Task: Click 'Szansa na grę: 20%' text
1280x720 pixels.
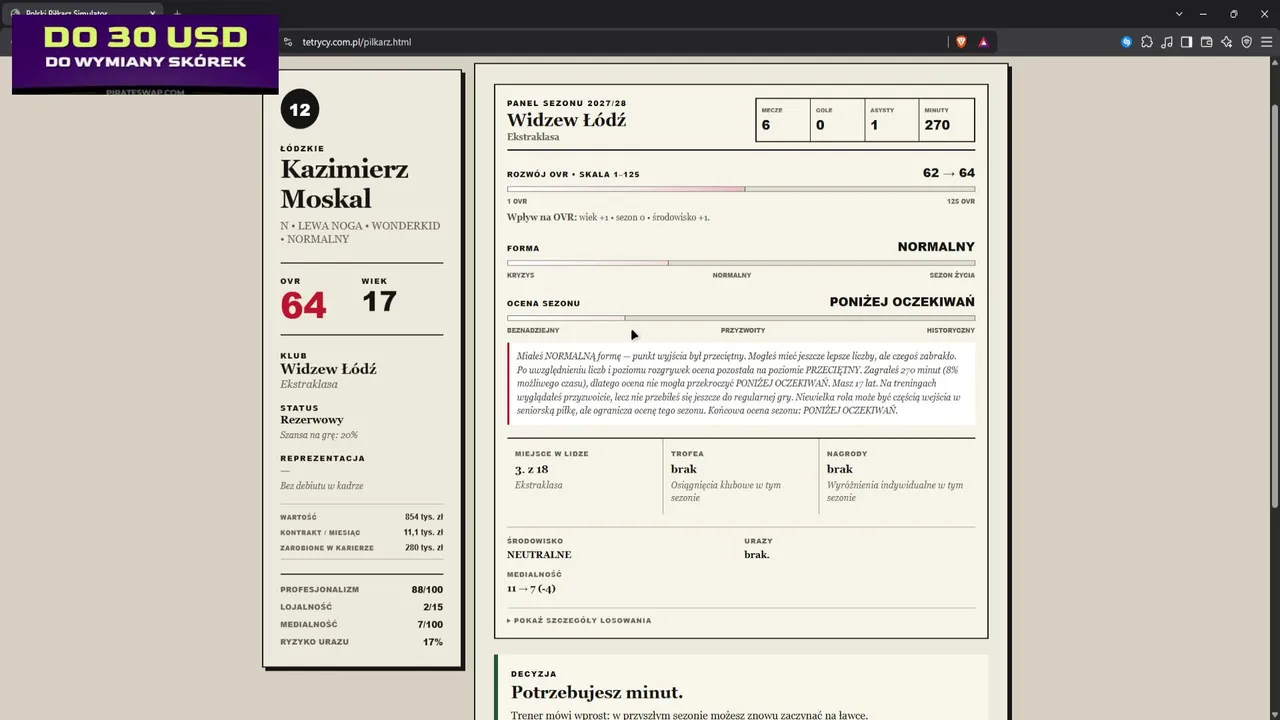Action: [319, 435]
